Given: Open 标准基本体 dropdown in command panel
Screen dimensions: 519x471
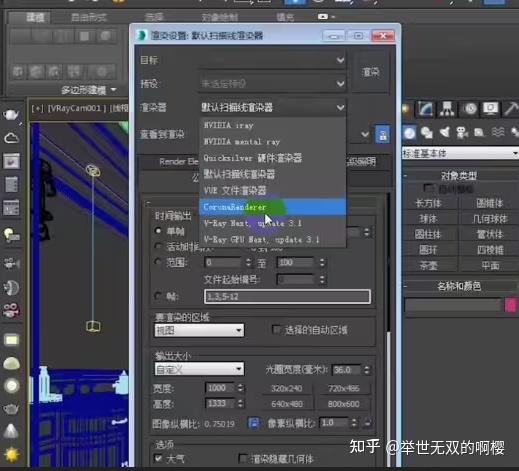Looking at the screenshot, I should click(460, 153).
